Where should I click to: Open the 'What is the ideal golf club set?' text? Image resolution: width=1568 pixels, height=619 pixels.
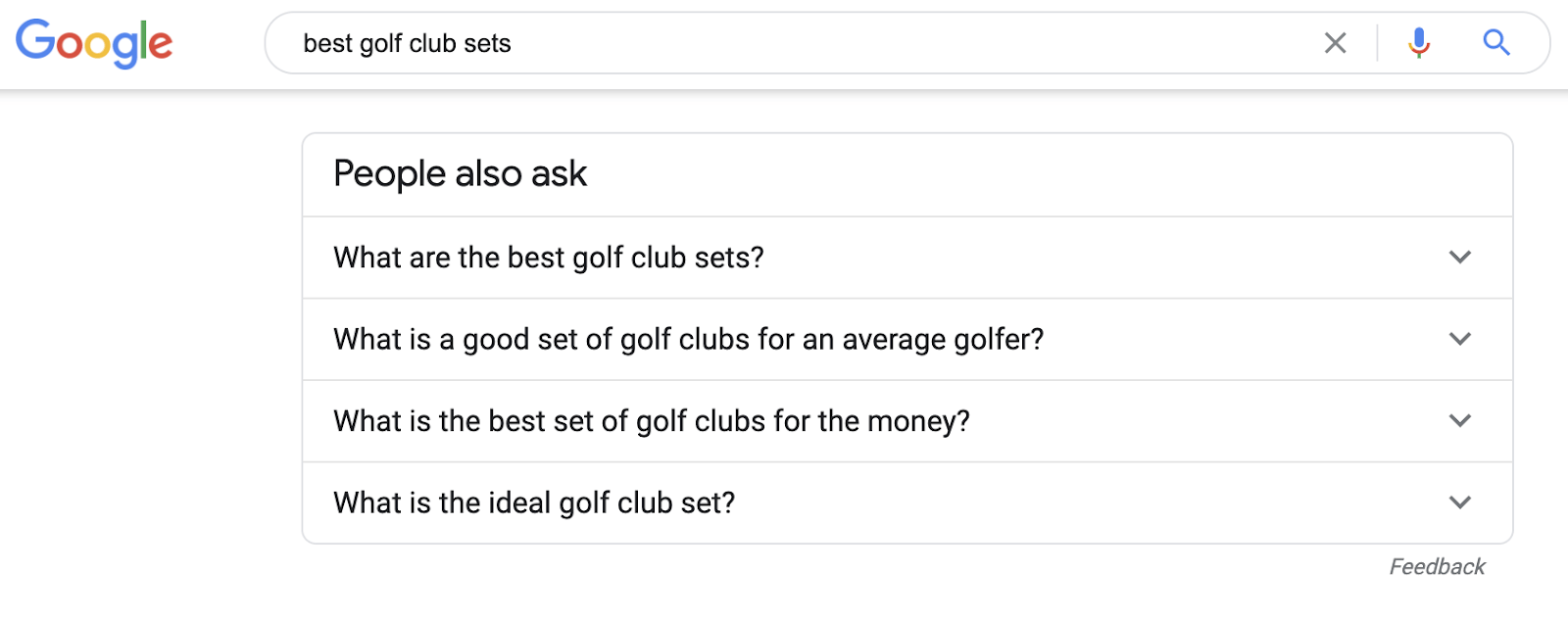point(533,502)
